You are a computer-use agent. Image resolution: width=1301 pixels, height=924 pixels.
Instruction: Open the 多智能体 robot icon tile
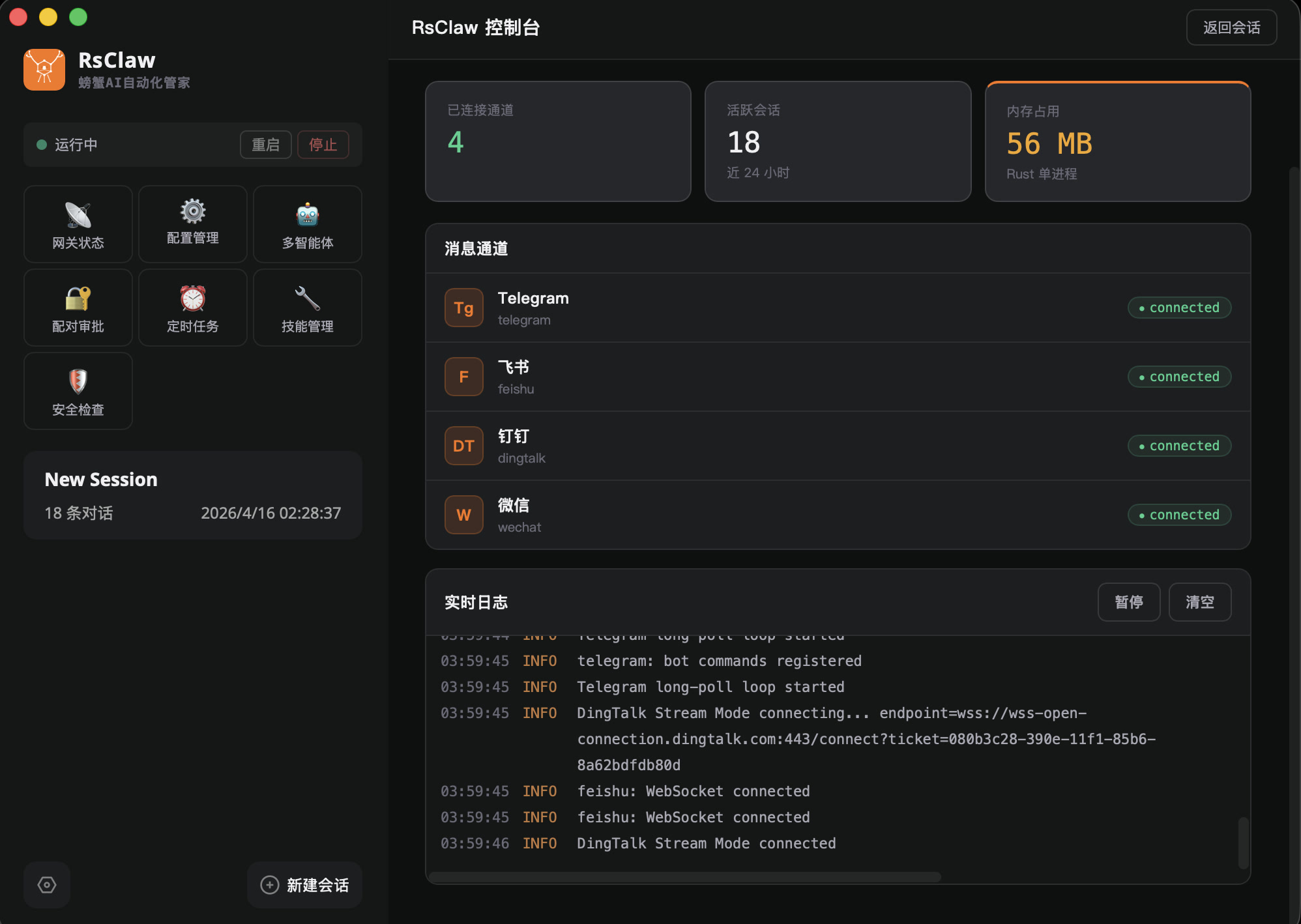tap(308, 224)
